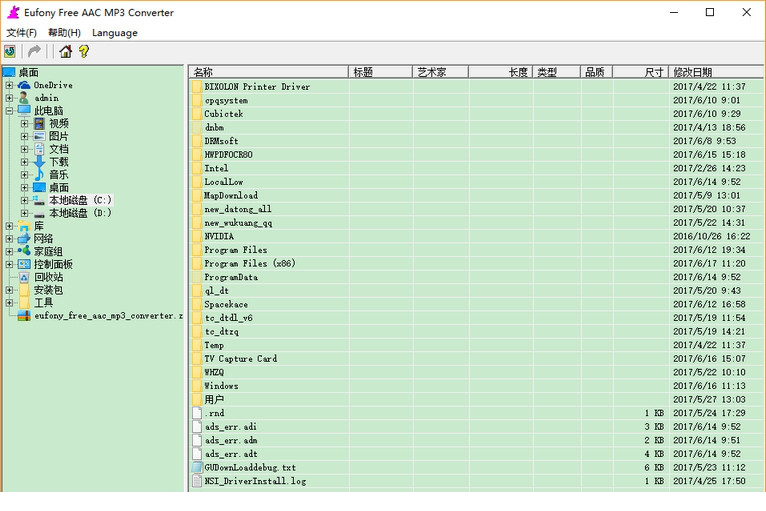
Task: Select the 桌面 root tree item
Action: [x=28, y=72]
